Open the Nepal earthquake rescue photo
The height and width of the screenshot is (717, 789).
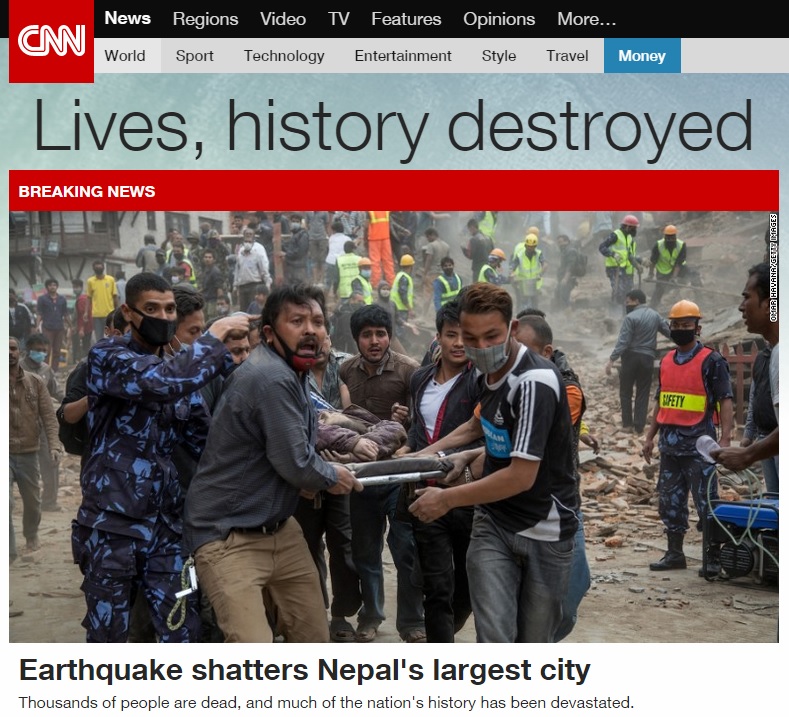click(394, 427)
